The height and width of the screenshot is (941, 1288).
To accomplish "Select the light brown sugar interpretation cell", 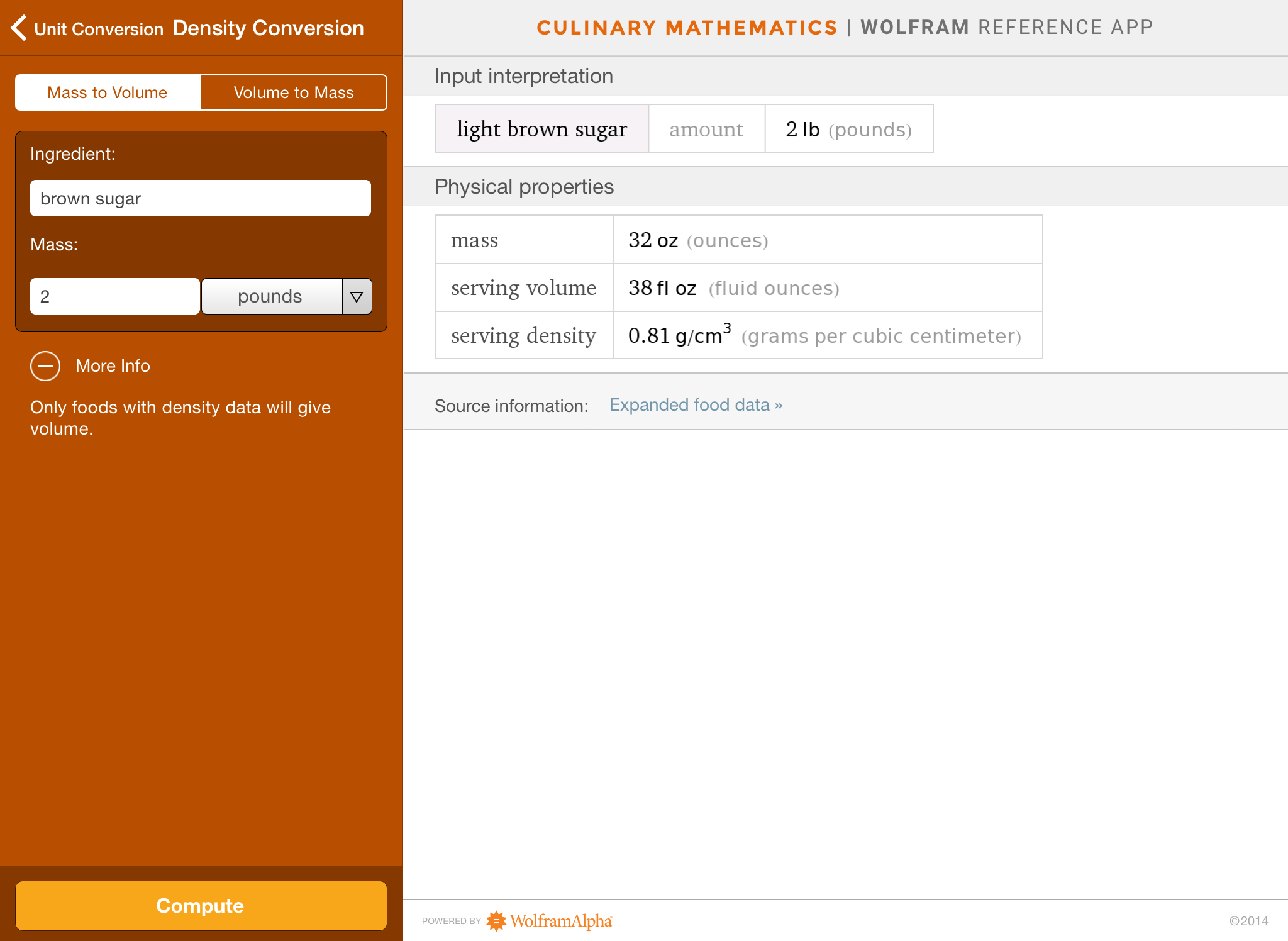I will point(541,129).
